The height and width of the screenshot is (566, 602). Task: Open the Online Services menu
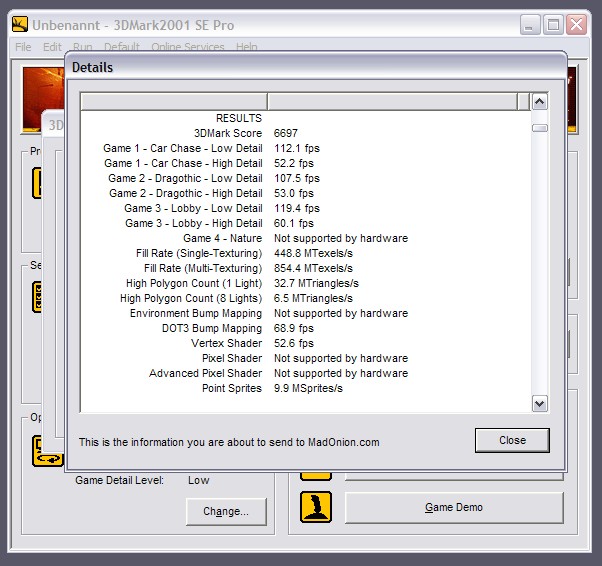tap(188, 47)
